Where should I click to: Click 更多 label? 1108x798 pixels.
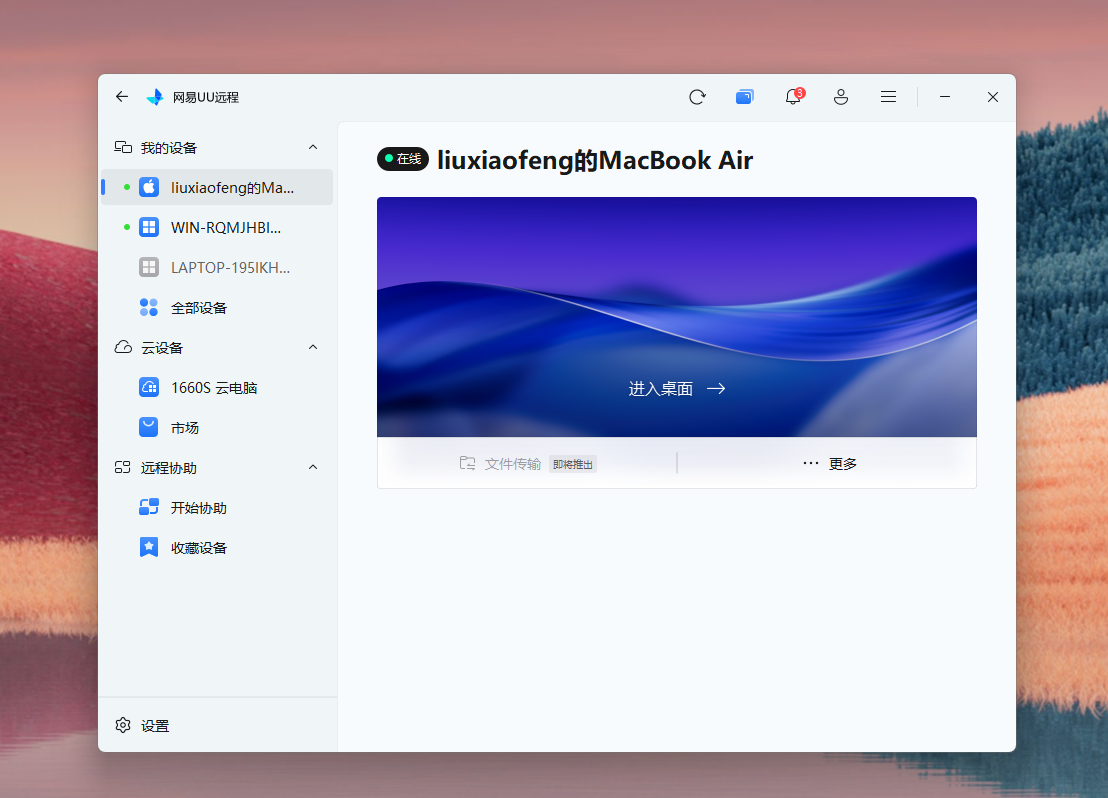[842, 464]
